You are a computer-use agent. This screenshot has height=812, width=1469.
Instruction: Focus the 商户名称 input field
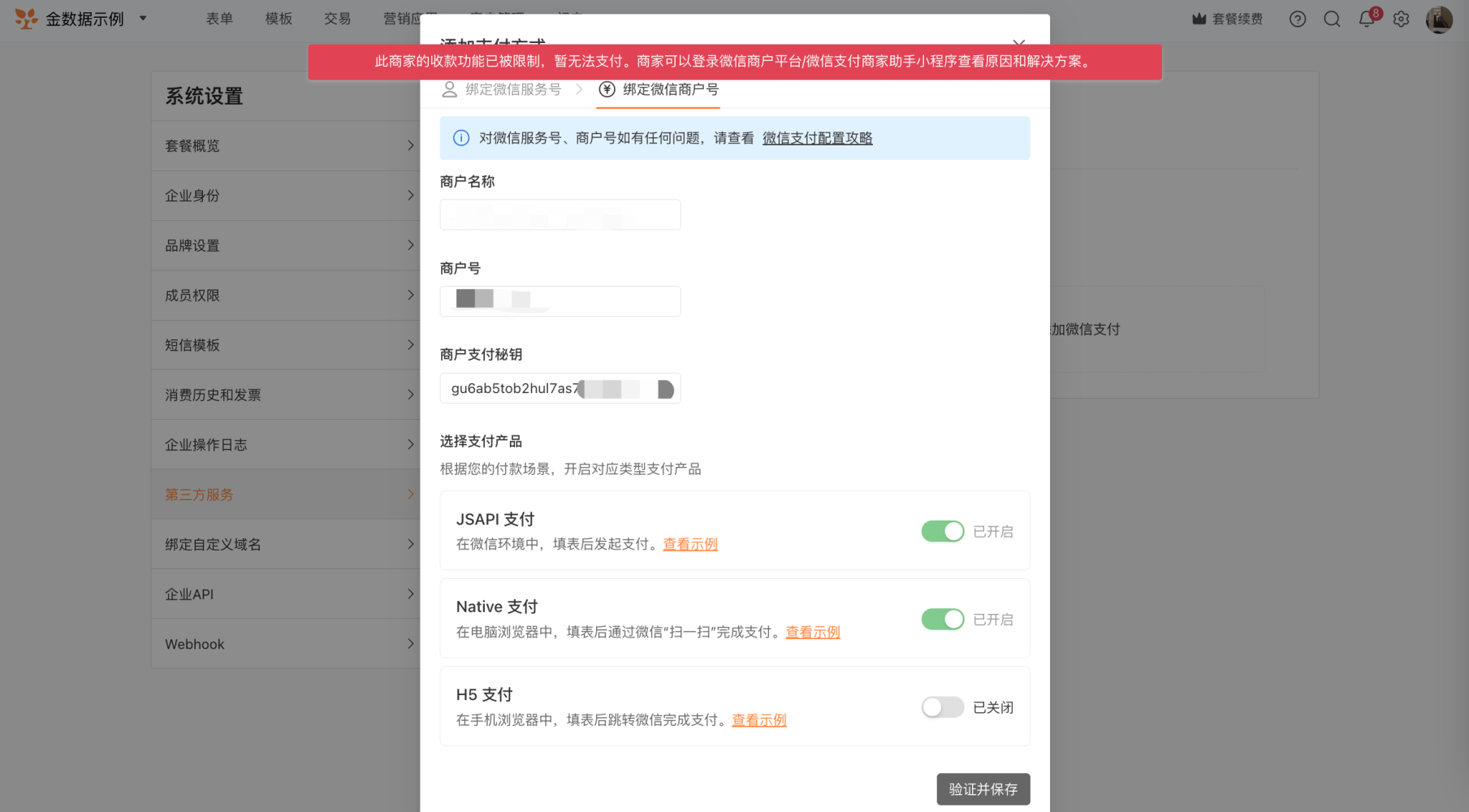(560, 215)
